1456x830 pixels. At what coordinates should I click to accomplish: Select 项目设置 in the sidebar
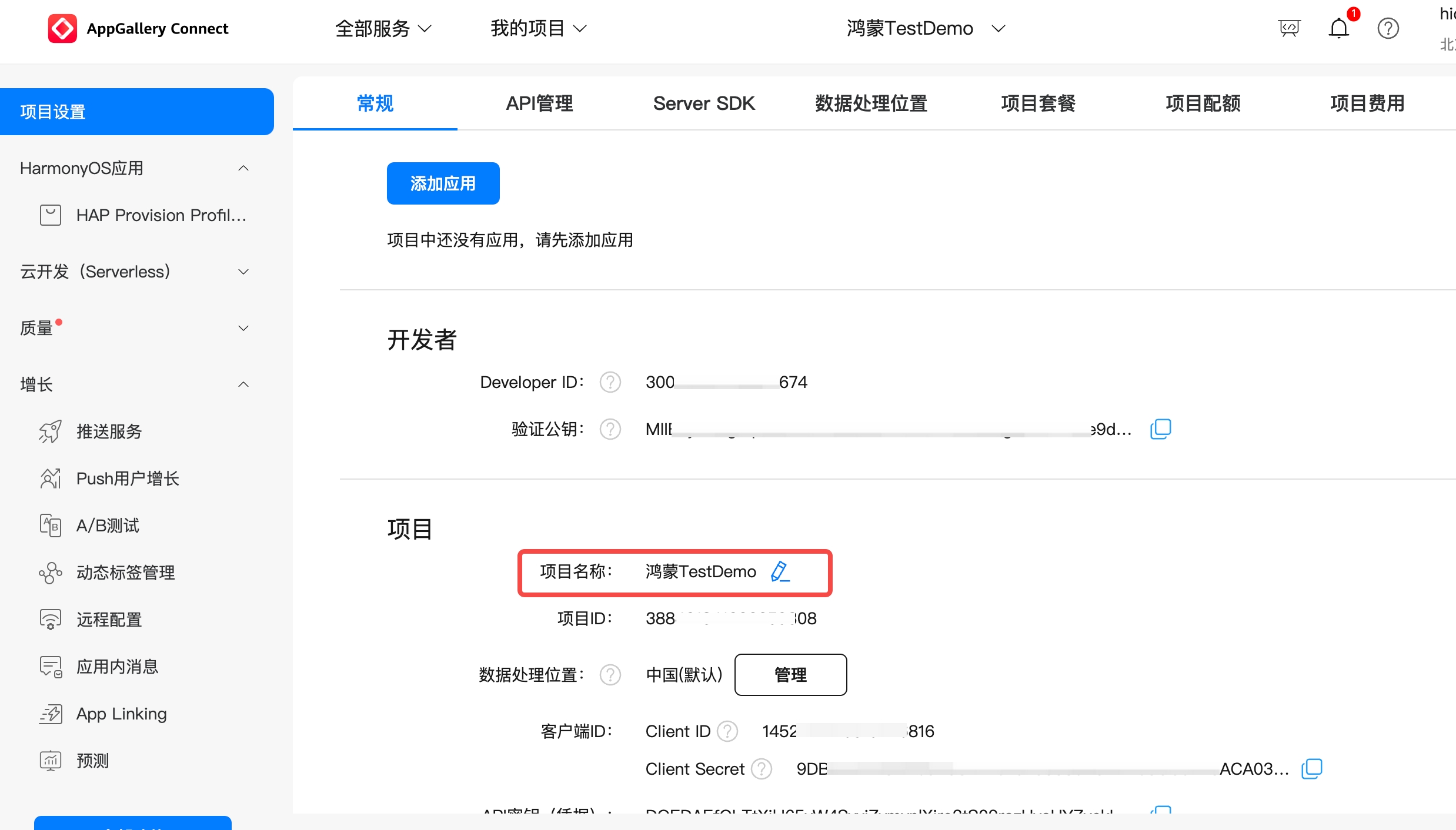tap(136, 112)
